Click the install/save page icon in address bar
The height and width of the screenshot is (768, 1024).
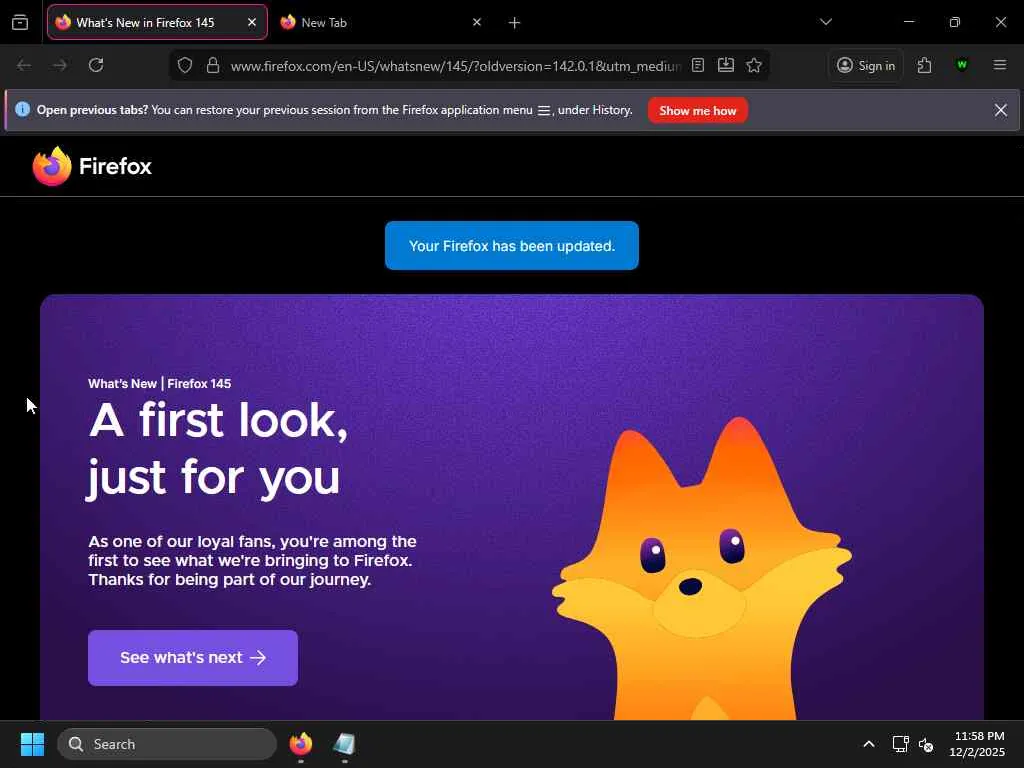(x=726, y=65)
